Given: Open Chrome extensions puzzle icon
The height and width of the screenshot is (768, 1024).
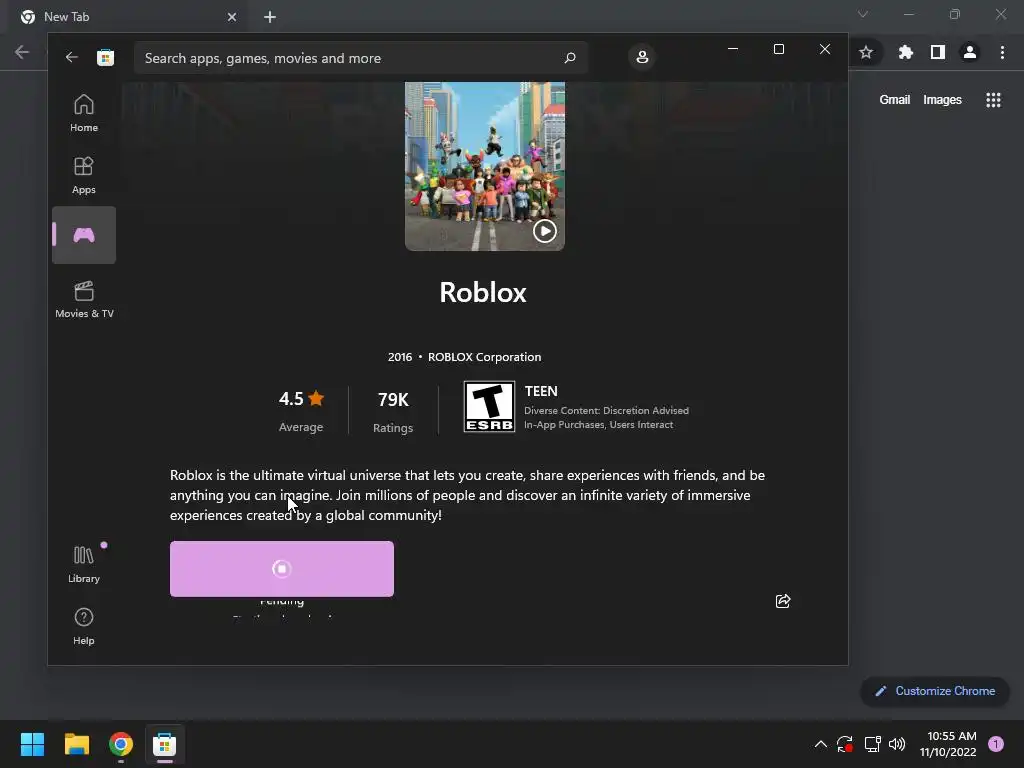Looking at the screenshot, I should tap(906, 52).
